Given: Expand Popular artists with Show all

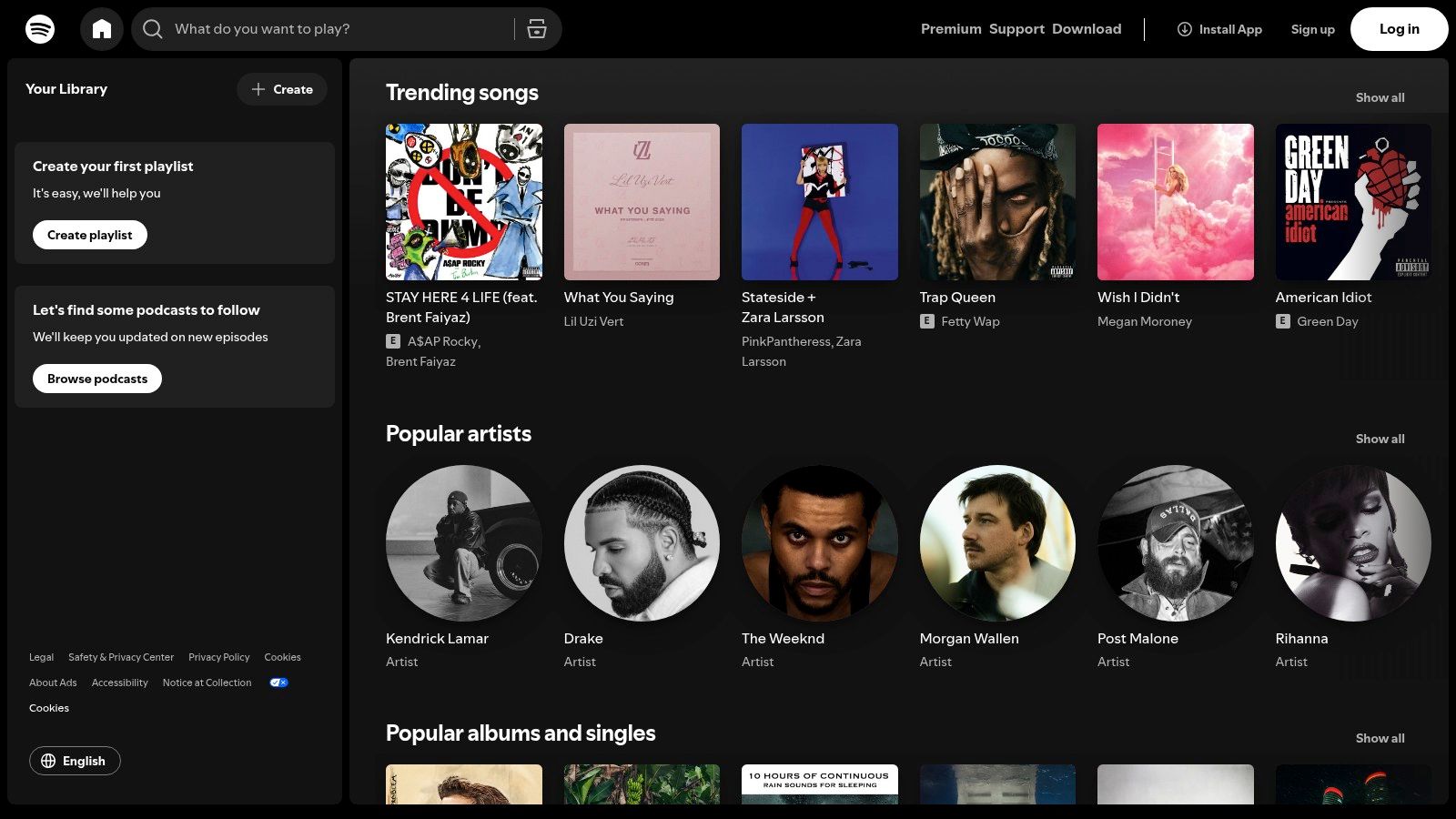Looking at the screenshot, I should point(1380,439).
